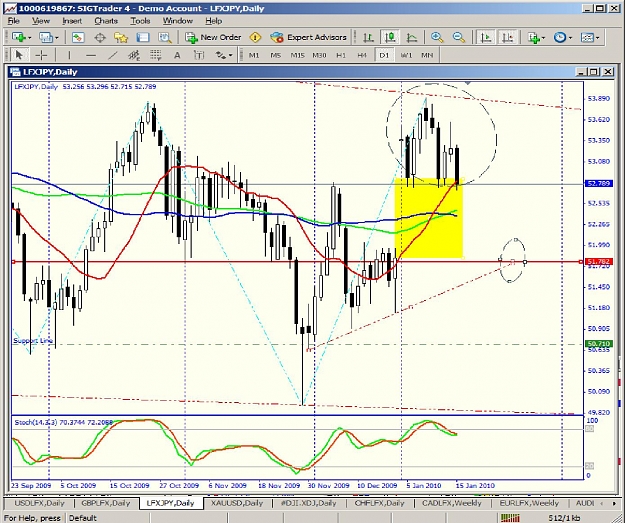Screen dimensions: 625x523
Task: Click the Zoom In magnifier
Action: pyautogui.click(x=437, y=37)
